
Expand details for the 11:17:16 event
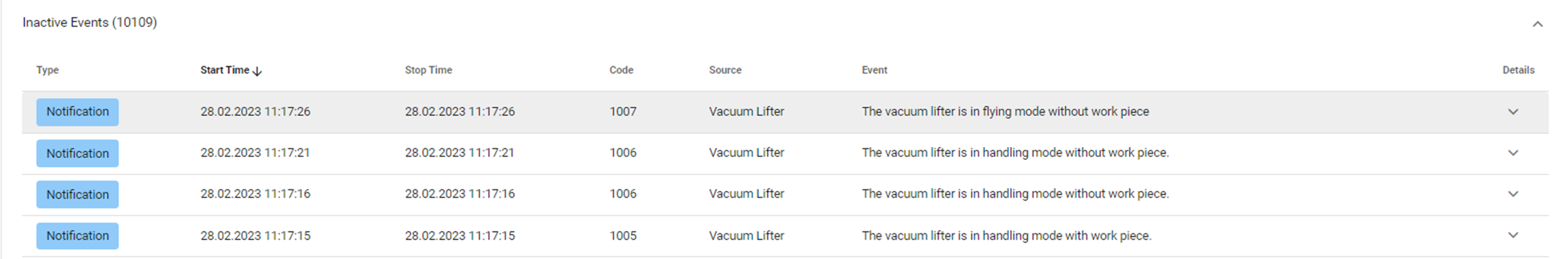1512,194
